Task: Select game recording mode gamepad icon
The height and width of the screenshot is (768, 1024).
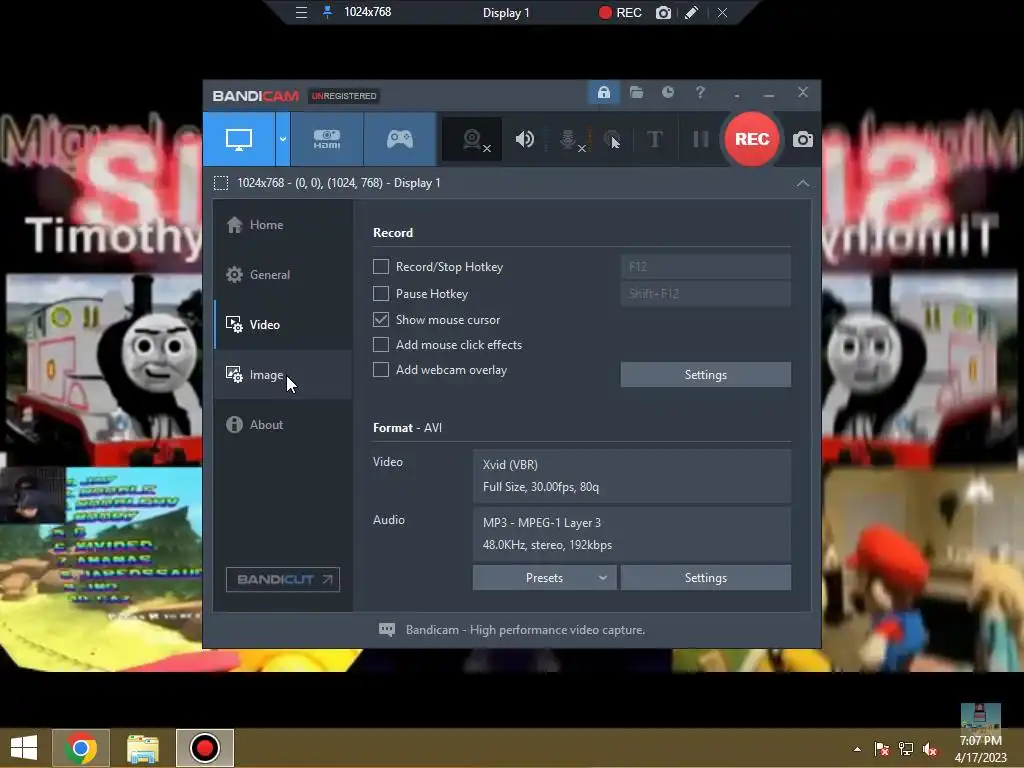Action: [400, 139]
